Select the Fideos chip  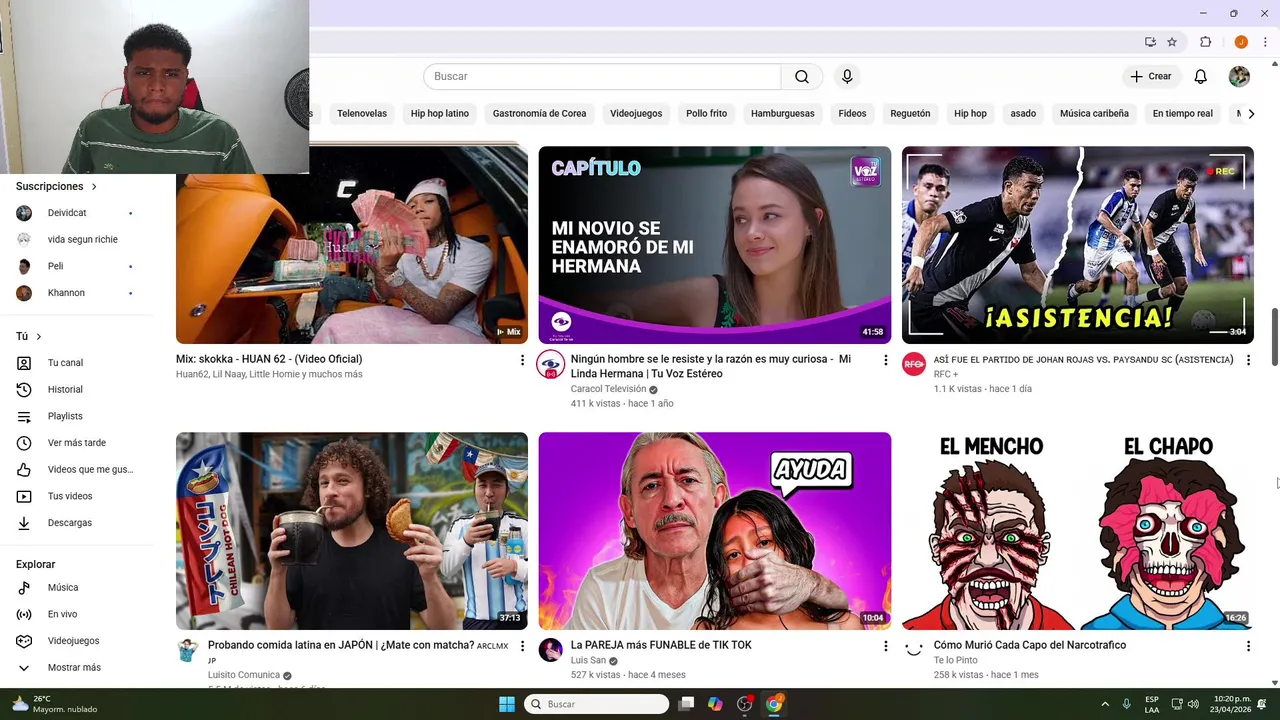(852, 114)
